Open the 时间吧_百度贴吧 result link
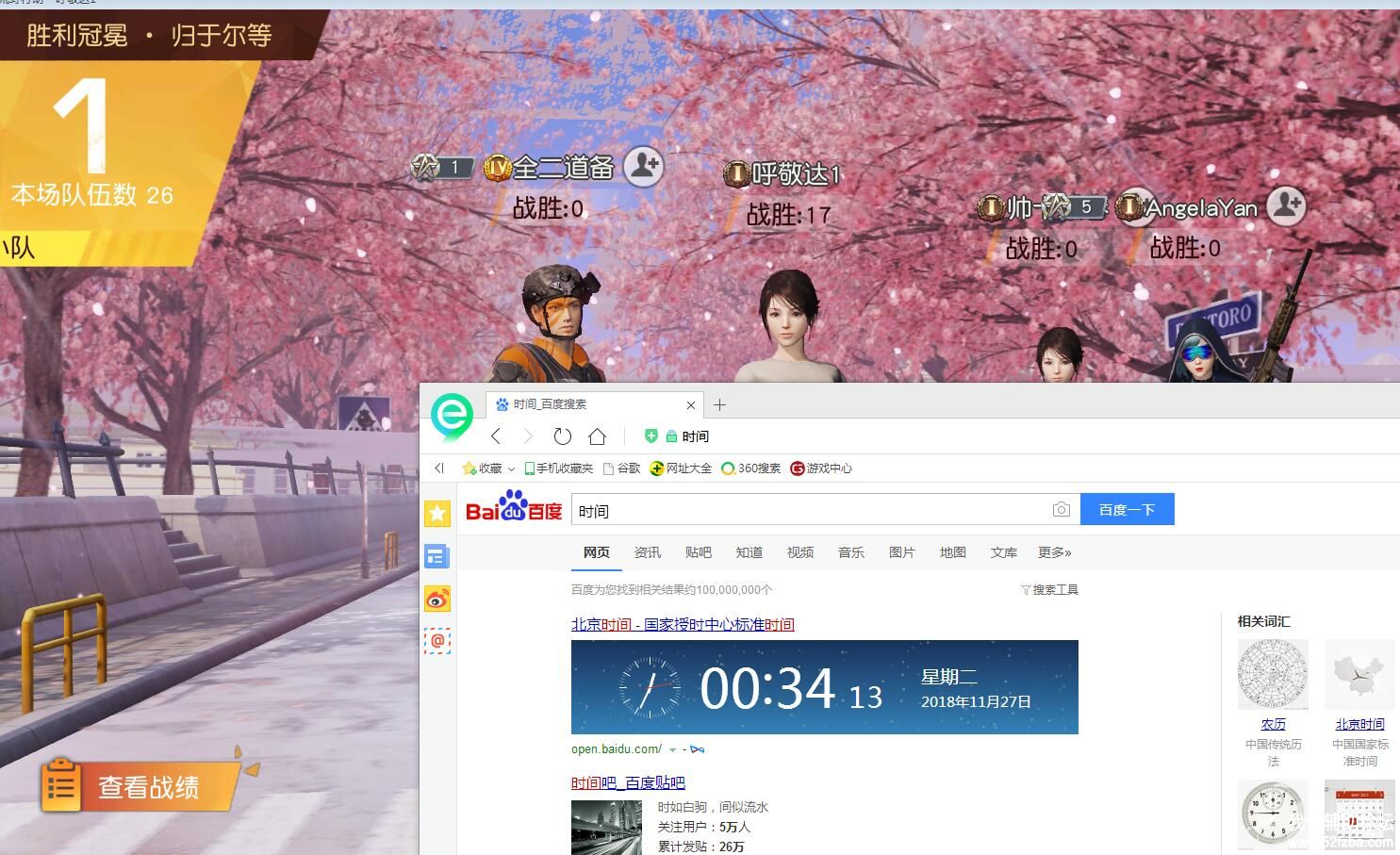The image size is (1400, 855). 628,782
